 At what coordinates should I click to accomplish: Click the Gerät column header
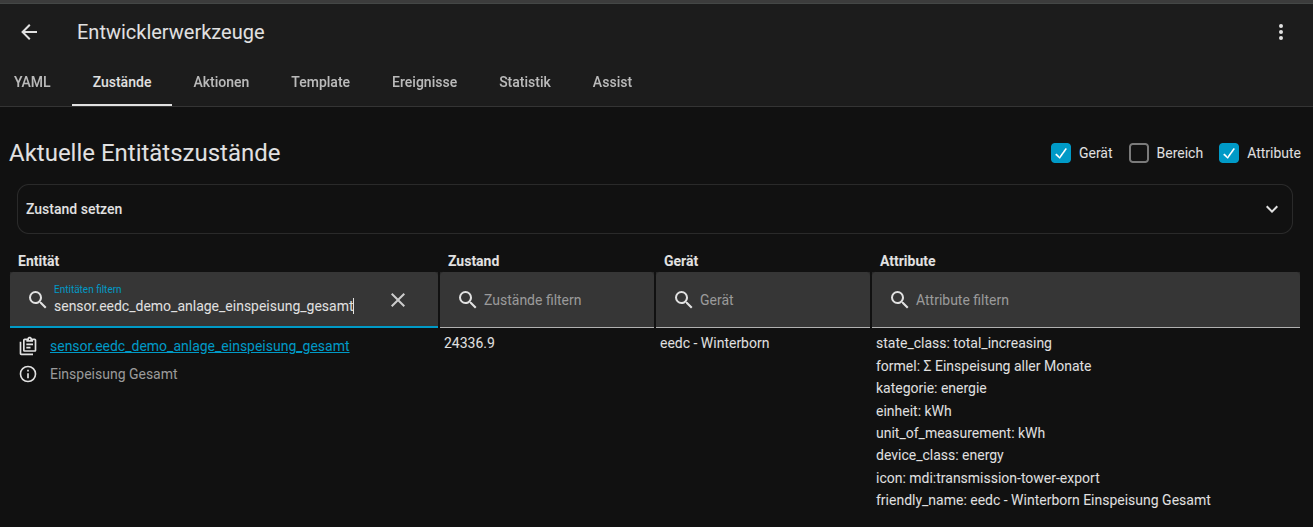[x=681, y=261]
